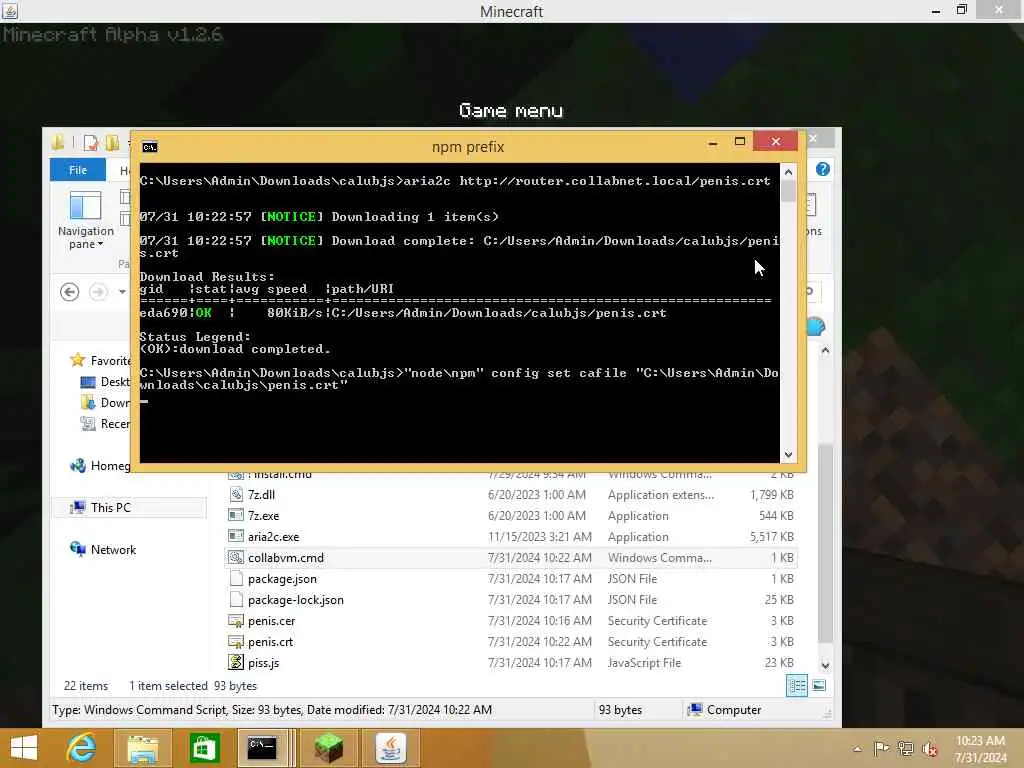Close the File Explorer window behind the console
The height and width of the screenshot is (768, 1024).
[x=814, y=138]
